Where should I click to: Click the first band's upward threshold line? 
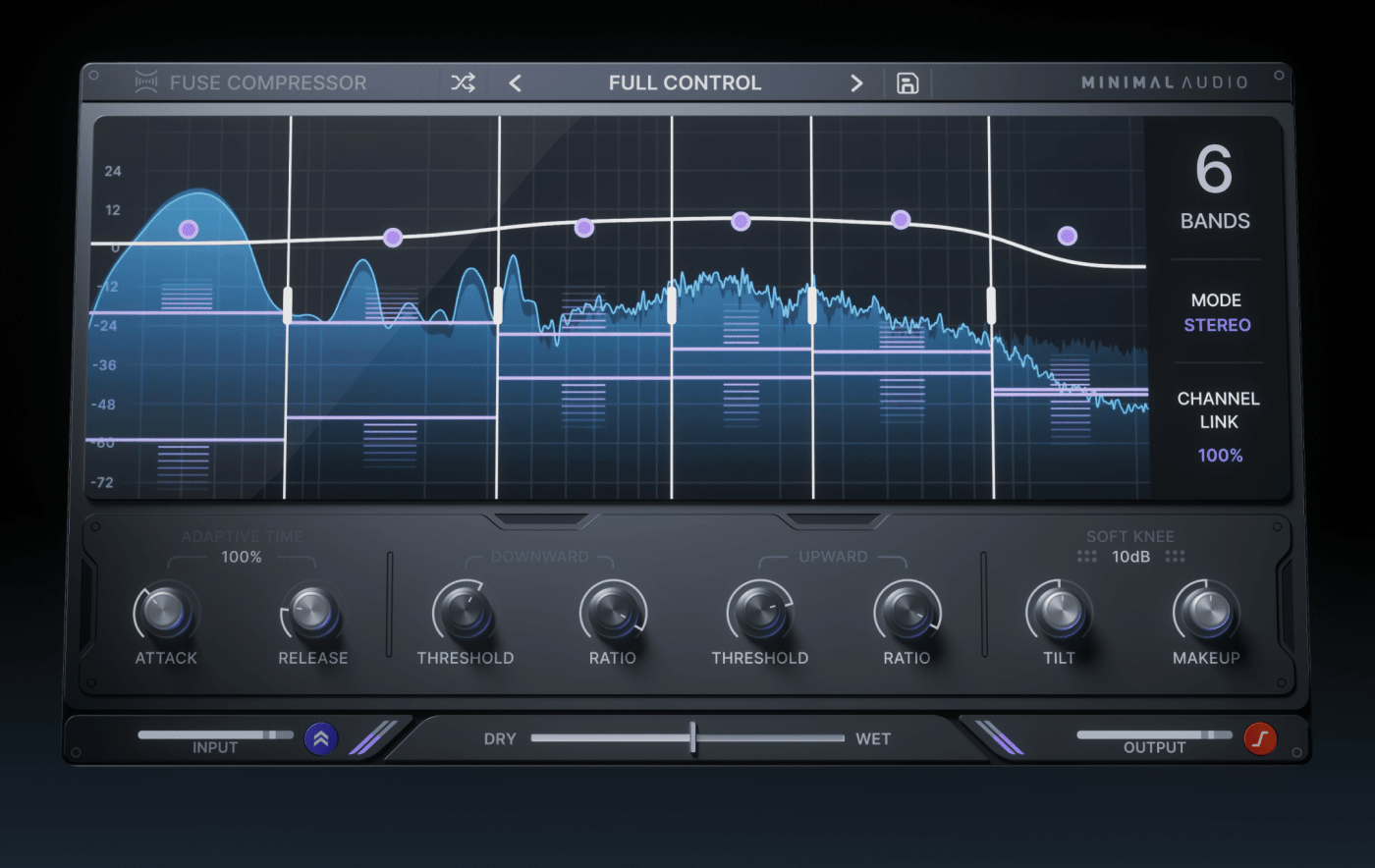click(186, 440)
